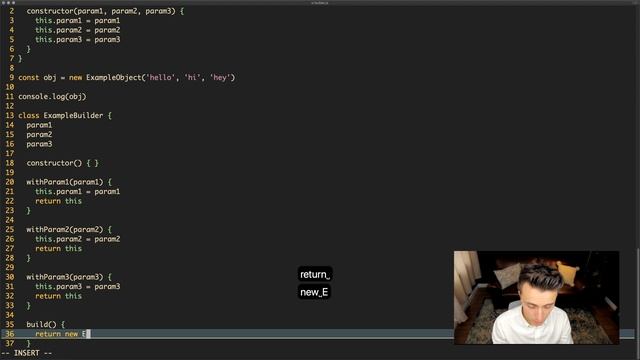Viewport: 640px width, 360px height.
Task: Click the 'new_E' keystroke overlay
Action: point(314,292)
